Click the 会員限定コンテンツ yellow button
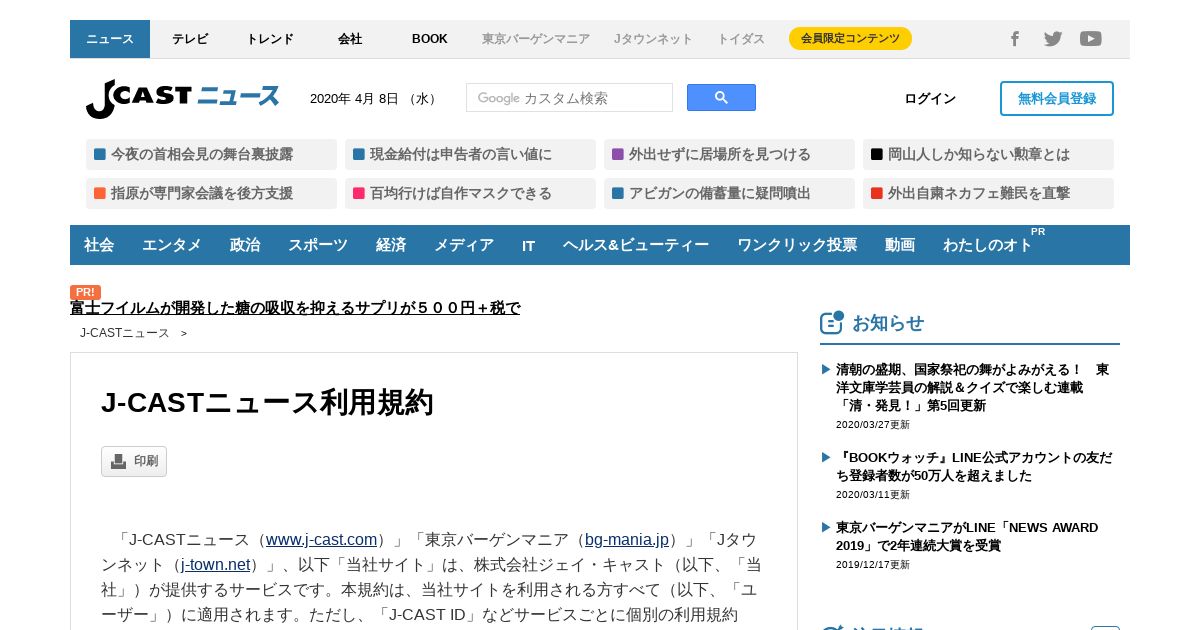The height and width of the screenshot is (630, 1200). 850,39
